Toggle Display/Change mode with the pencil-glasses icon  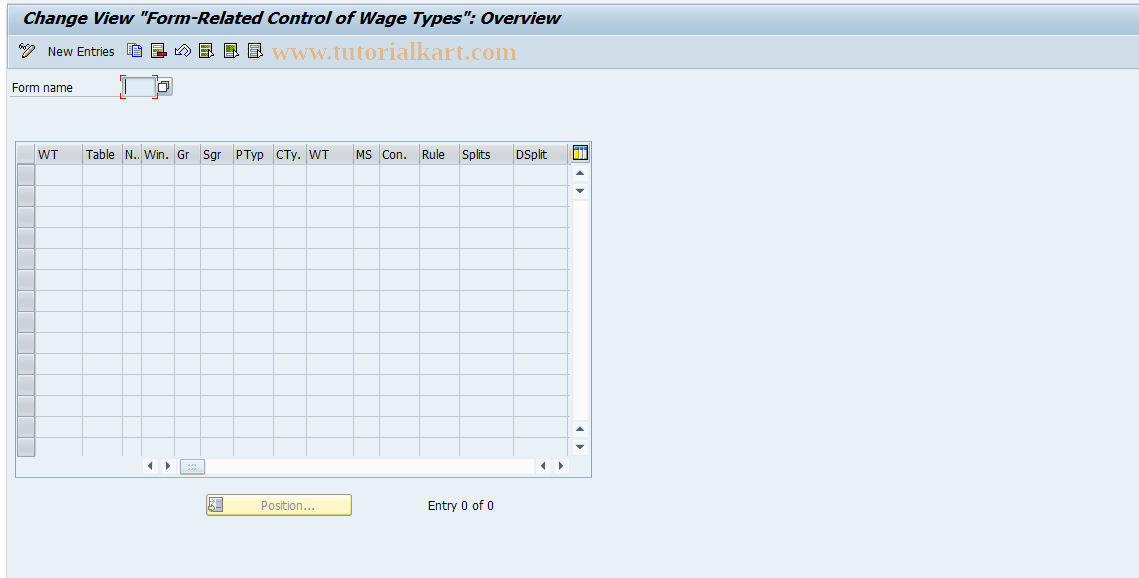[27, 51]
